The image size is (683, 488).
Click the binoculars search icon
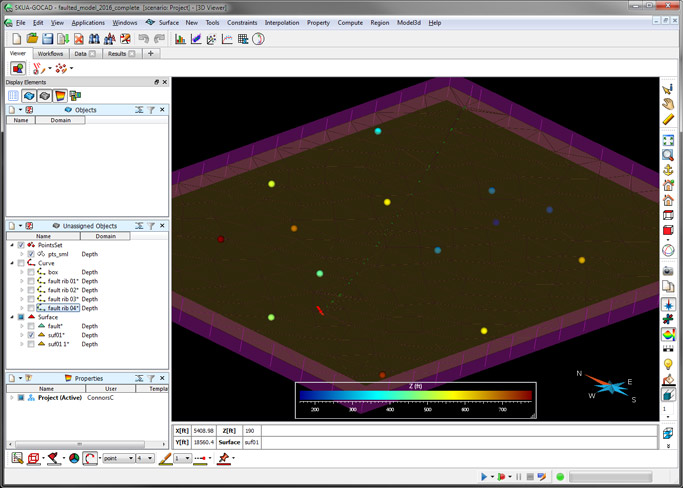pos(94,39)
